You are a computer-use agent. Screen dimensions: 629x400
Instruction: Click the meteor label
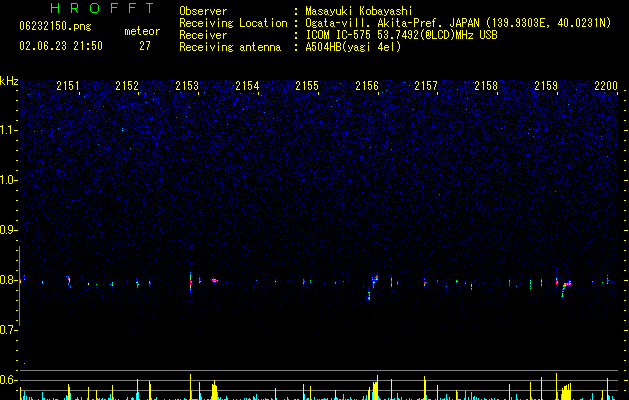pos(142,31)
